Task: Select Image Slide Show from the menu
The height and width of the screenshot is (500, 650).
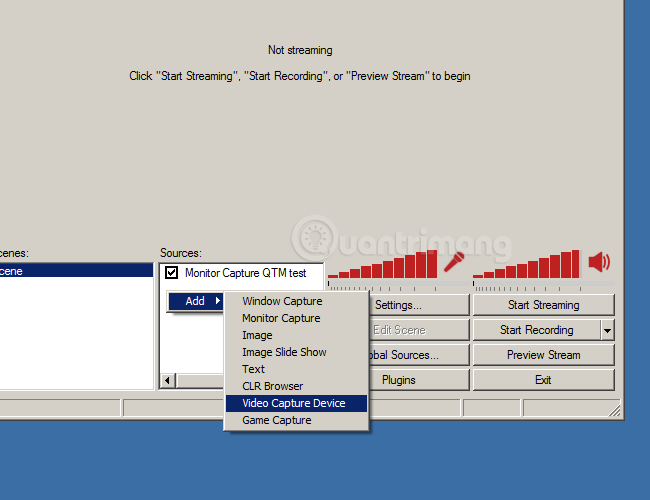Action: (284, 352)
